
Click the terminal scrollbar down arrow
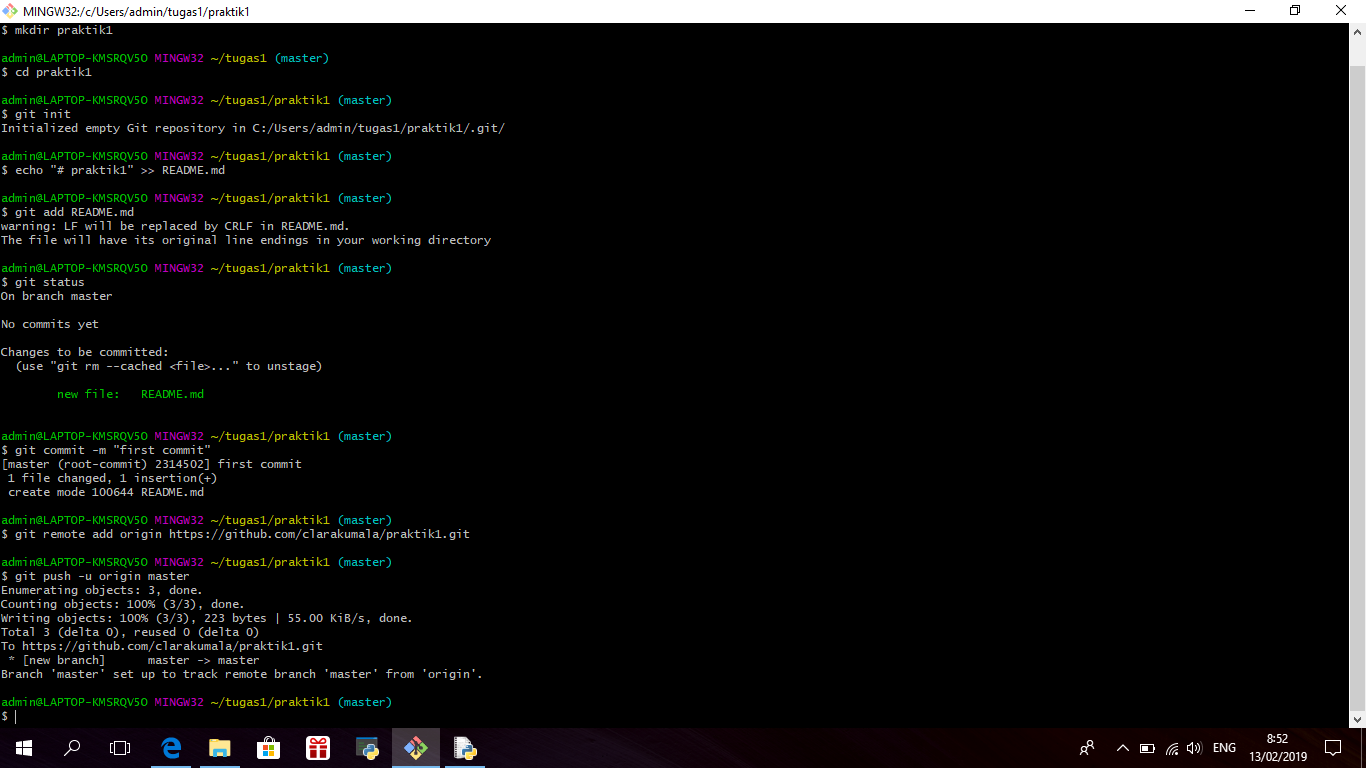pos(1357,719)
